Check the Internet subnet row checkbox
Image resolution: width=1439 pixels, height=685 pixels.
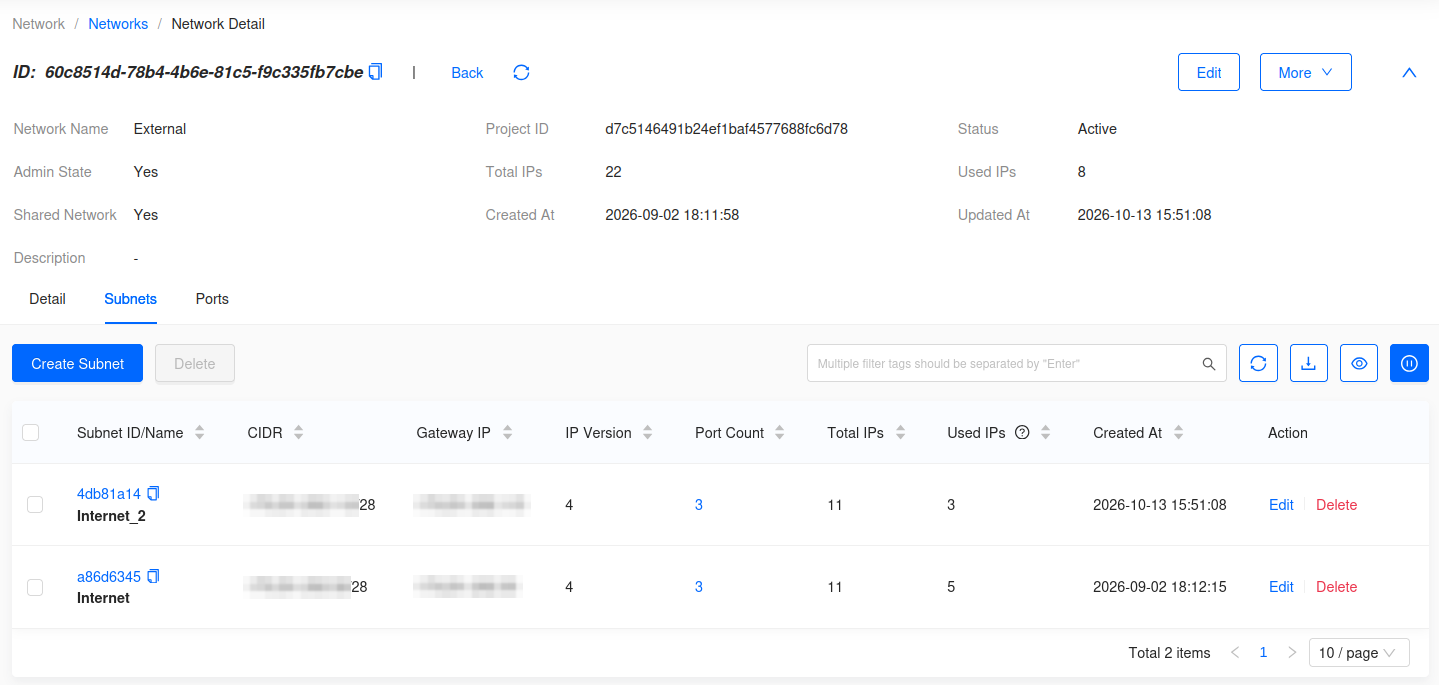[35, 587]
